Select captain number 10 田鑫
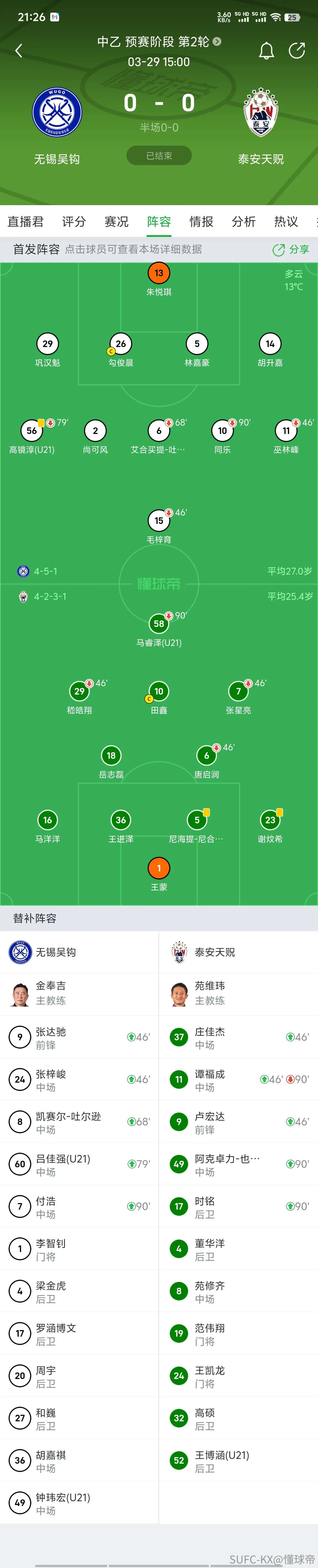 click(x=159, y=691)
